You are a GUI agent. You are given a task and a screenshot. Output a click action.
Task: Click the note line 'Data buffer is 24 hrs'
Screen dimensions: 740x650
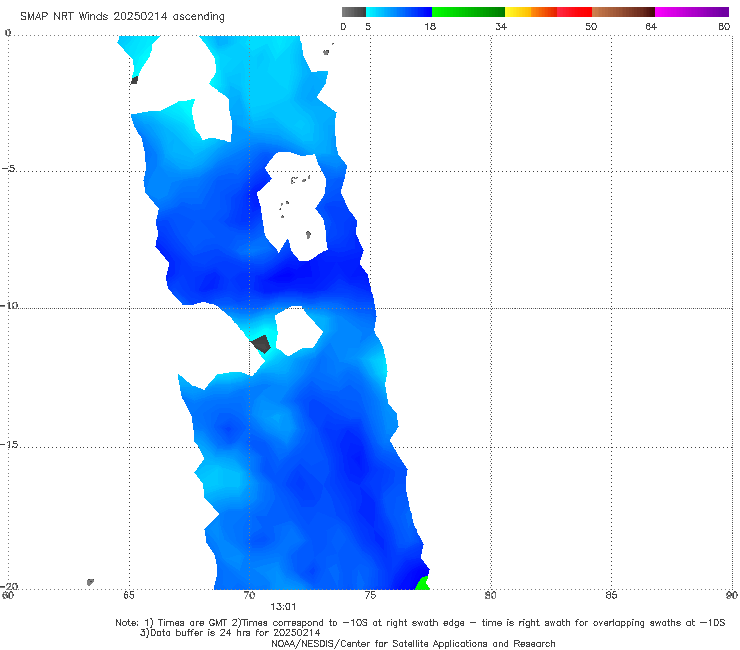[230, 633]
